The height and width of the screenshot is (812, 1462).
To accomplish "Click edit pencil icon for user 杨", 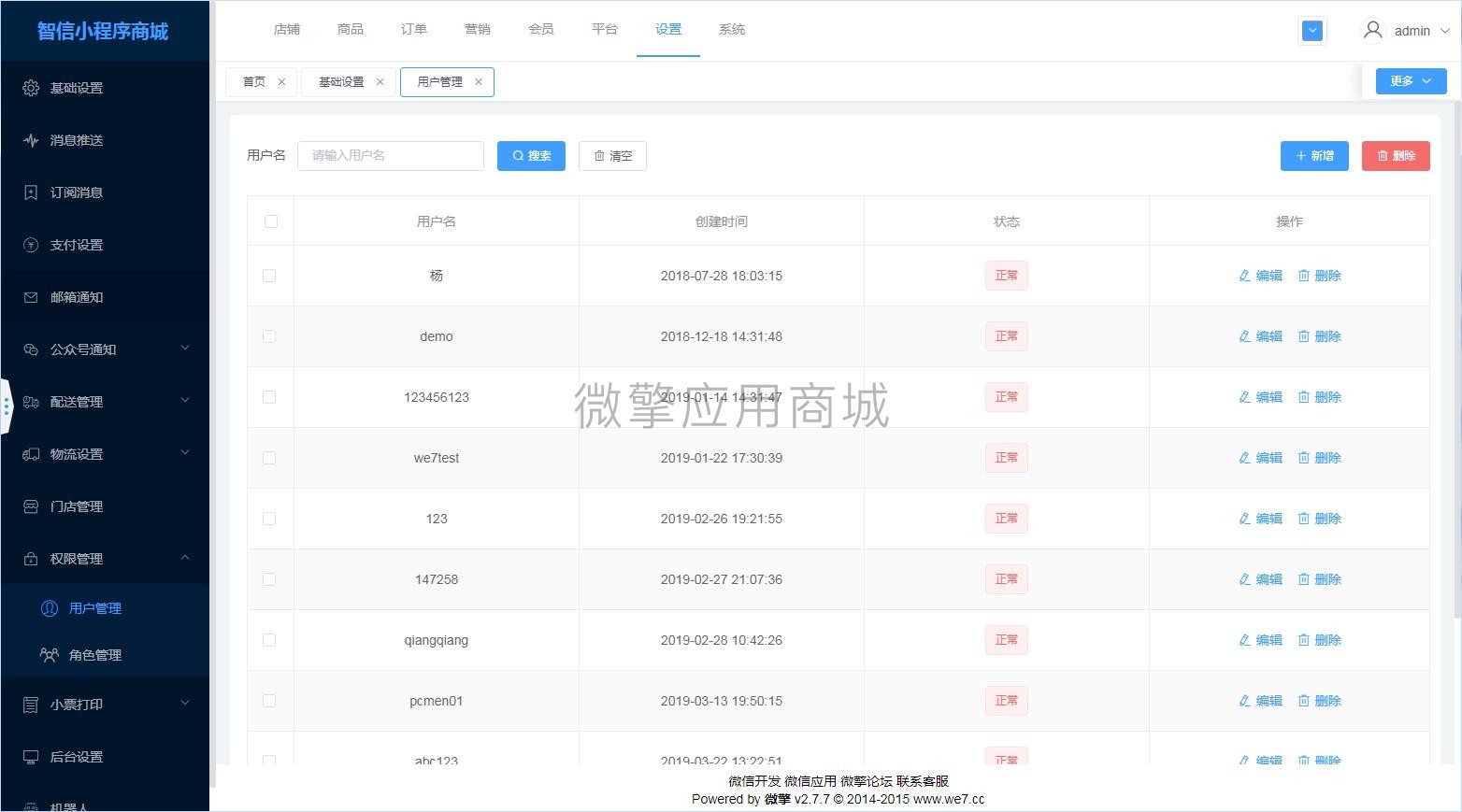I will click(x=1244, y=276).
